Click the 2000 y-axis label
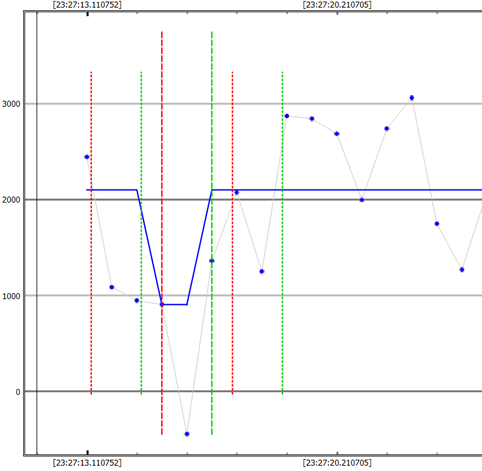 [x=11, y=200]
